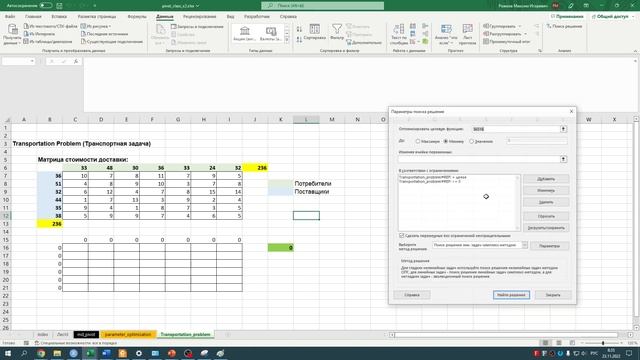640x360 pixels.
Task: Click the Sort Z to A icon
Action: click(299, 39)
